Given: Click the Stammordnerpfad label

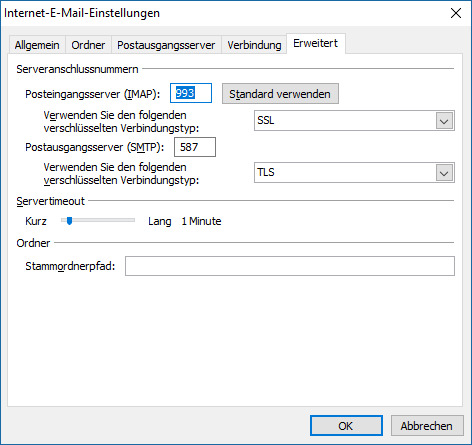Looking at the screenshot, I should 70,266.
